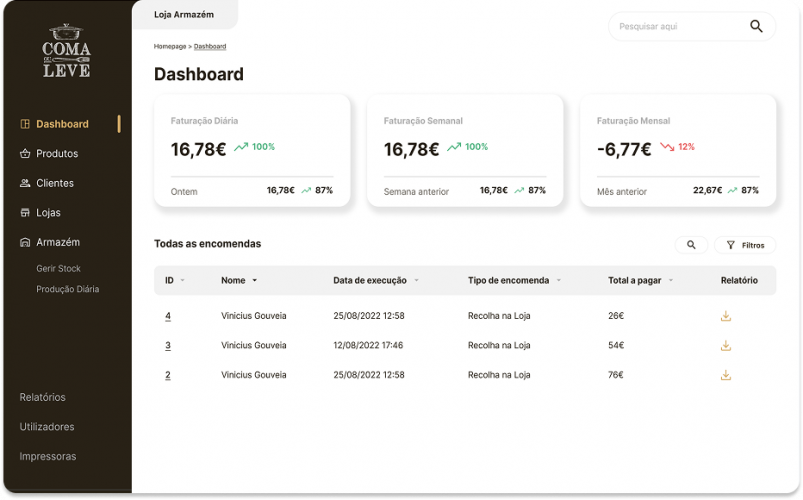Image resolution: width=803 pixels, height=500 pixels.
Task: Open Relatórios in sidebar
Action: tap(43, 398)
